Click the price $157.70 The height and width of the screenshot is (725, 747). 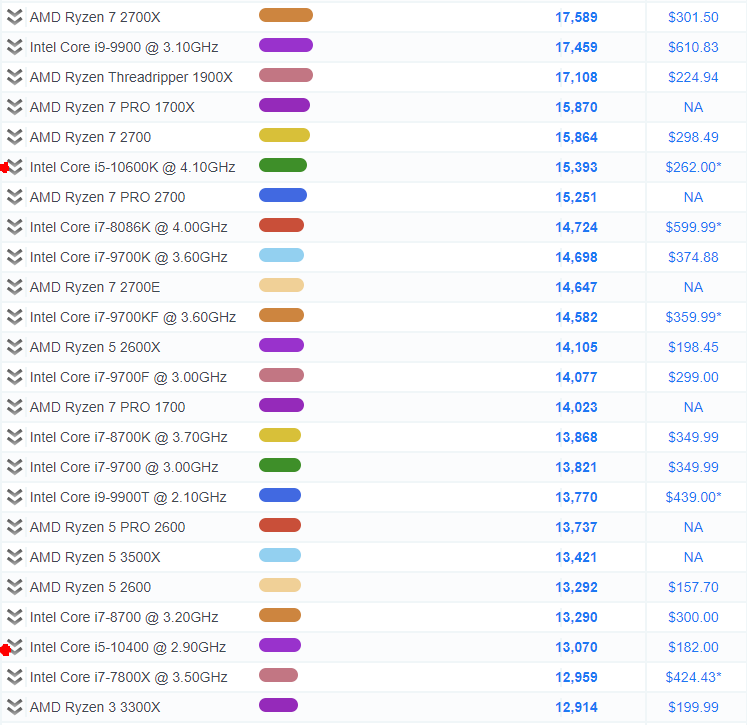[x=693, y=587]
